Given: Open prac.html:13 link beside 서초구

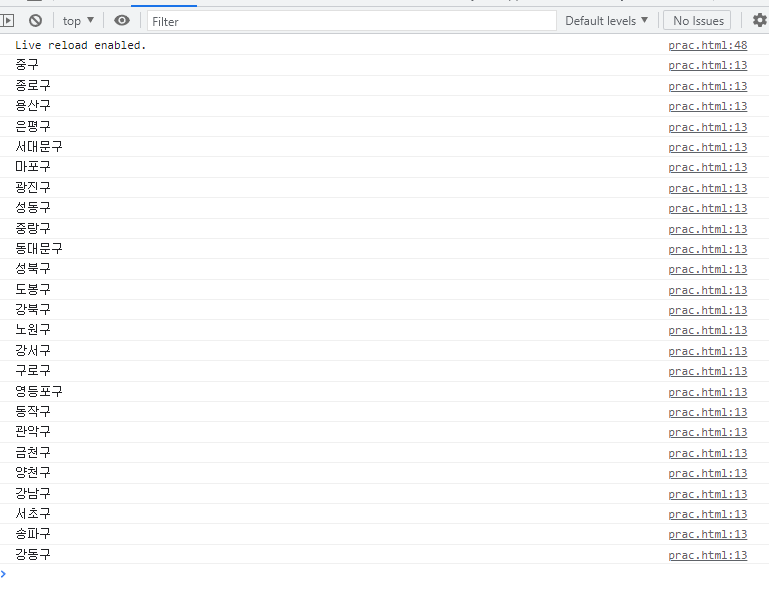Looking at the screenshot, I should click(x=708, y=514).
